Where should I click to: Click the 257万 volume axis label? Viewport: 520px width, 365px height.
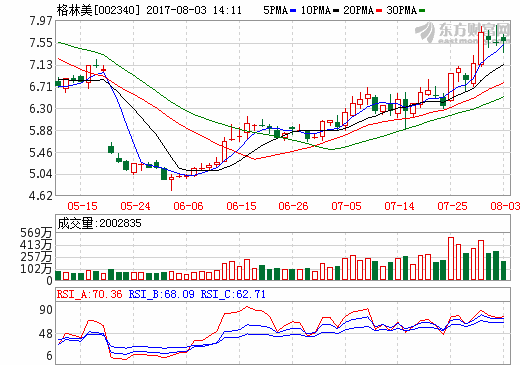[x=36, y=257]
